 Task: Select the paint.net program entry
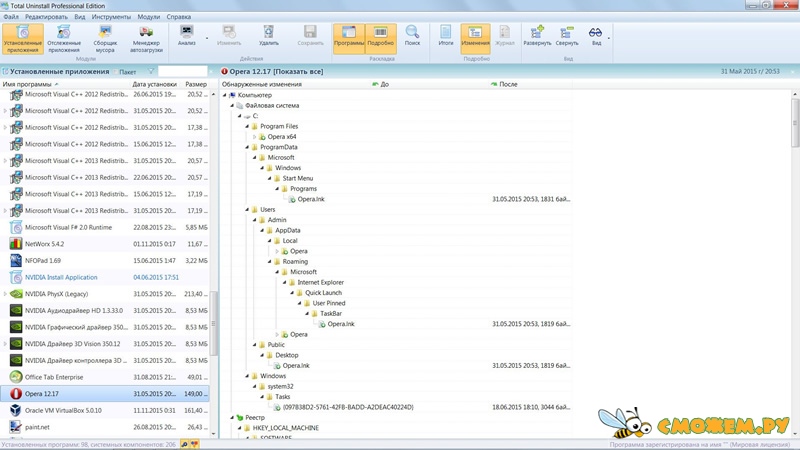coord(105,427)
